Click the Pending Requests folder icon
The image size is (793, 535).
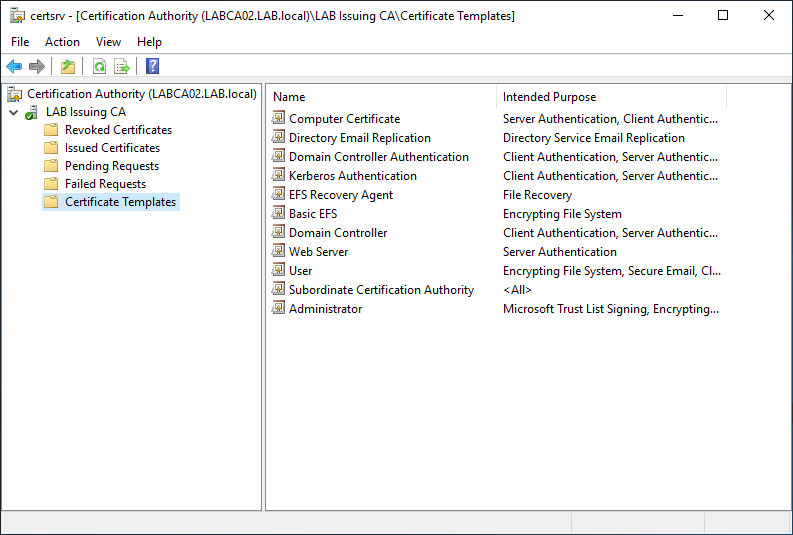(51, 166)
